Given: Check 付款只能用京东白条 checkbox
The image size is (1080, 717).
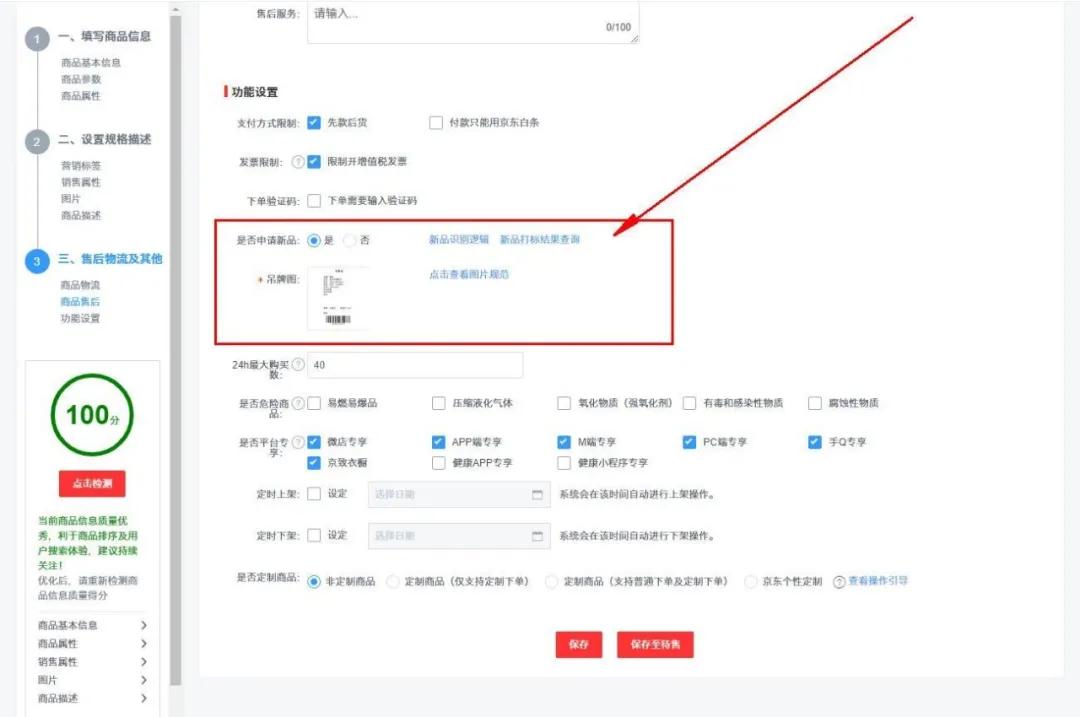Looking at the screenshot, I should pos(436,123).
